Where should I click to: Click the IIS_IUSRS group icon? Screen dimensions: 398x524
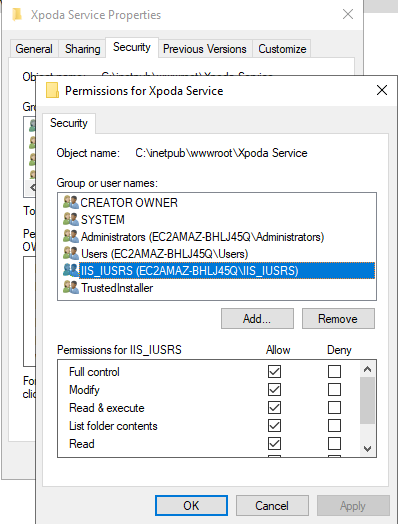point(71,270)
